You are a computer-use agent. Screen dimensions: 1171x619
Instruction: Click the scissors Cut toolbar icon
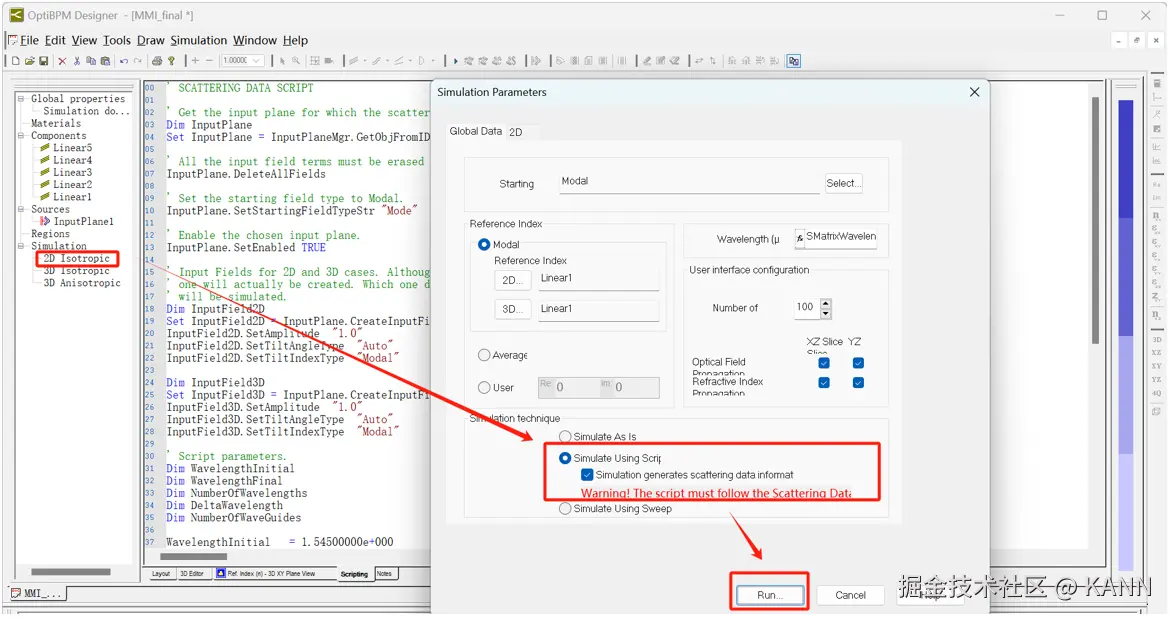[x=76, y=61]
